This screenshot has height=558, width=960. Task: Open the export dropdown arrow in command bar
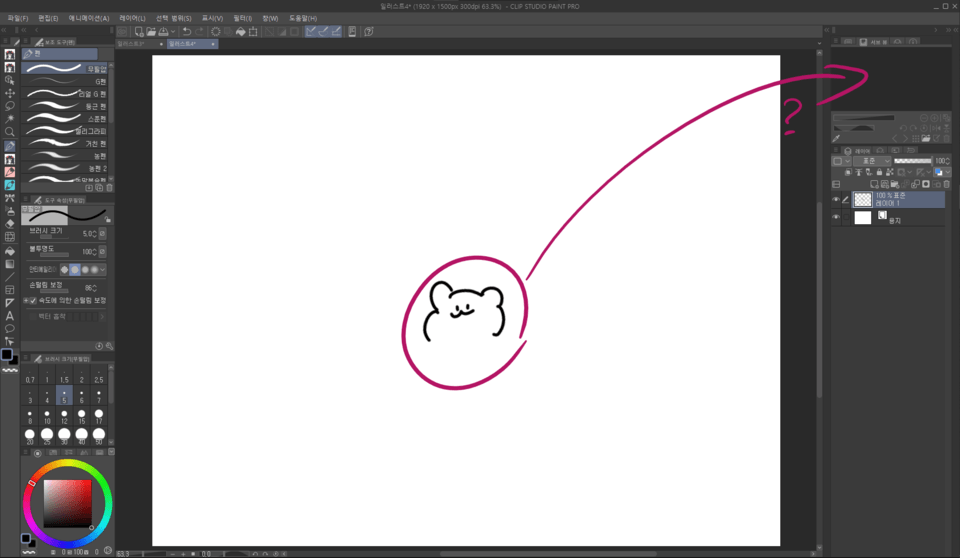[173, 31]
